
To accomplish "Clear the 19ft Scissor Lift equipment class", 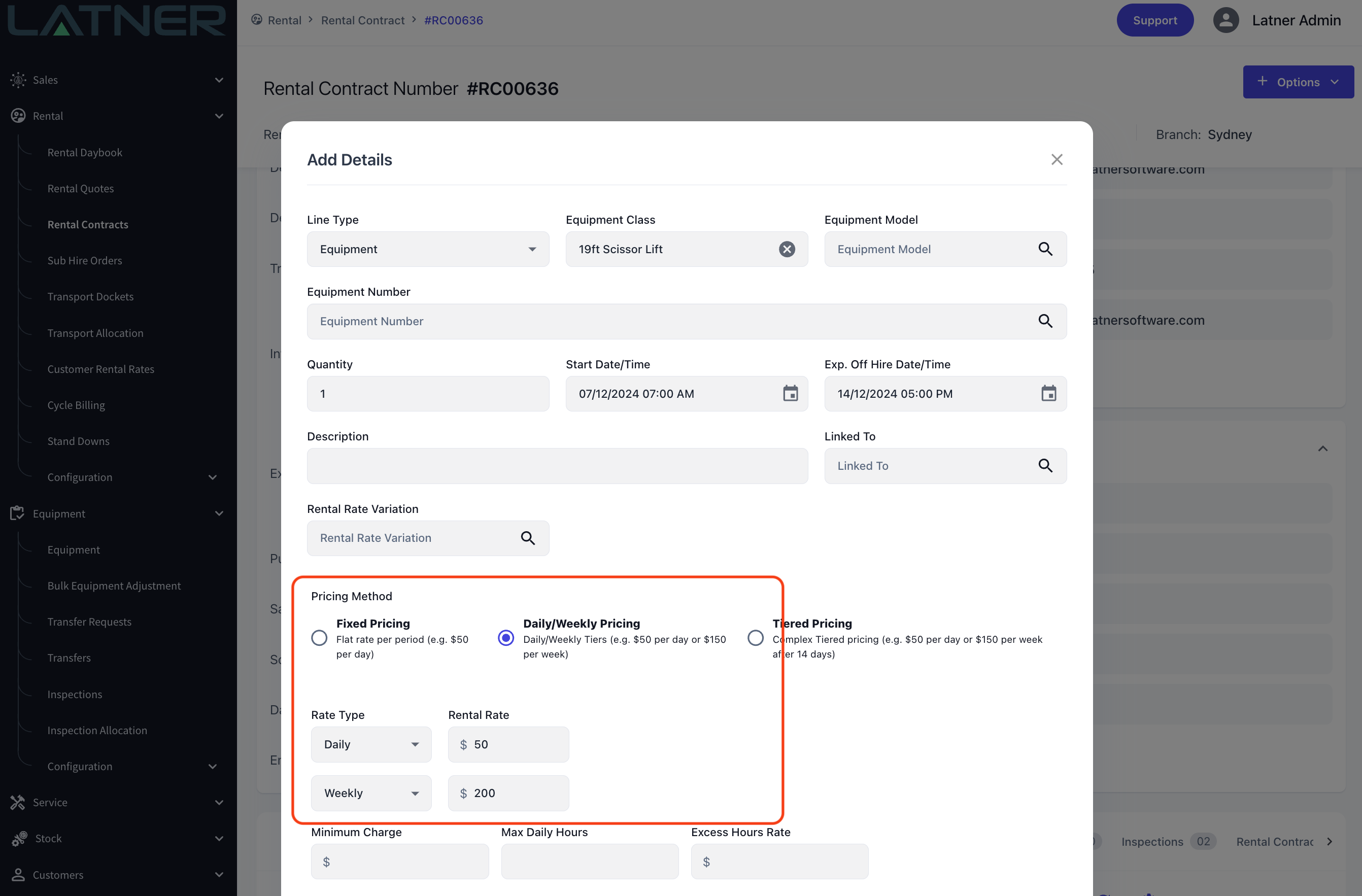I will point(787,249).
